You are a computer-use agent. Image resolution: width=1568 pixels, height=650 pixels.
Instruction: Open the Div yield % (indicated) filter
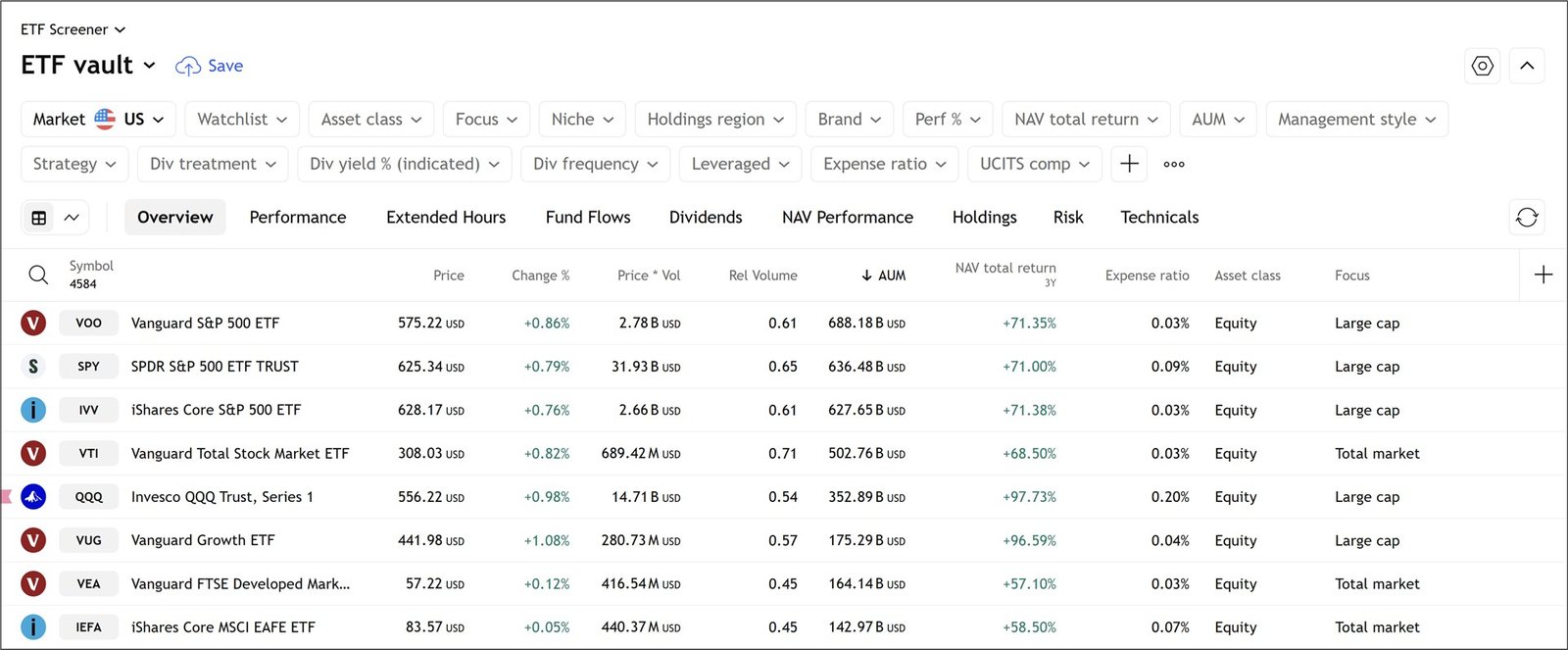click(405, 164)
